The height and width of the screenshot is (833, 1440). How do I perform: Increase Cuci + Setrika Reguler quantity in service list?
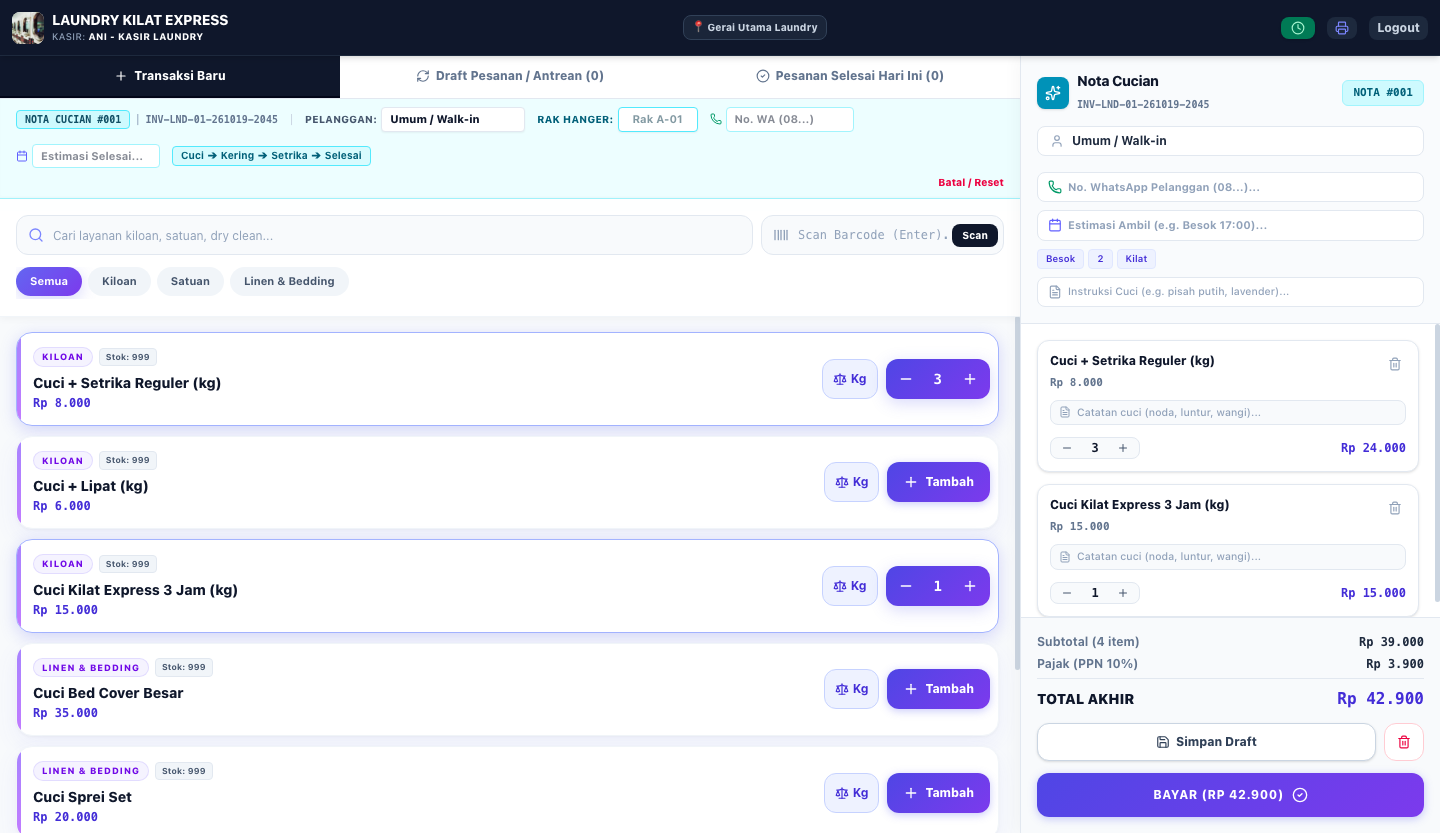pos(970,379)
